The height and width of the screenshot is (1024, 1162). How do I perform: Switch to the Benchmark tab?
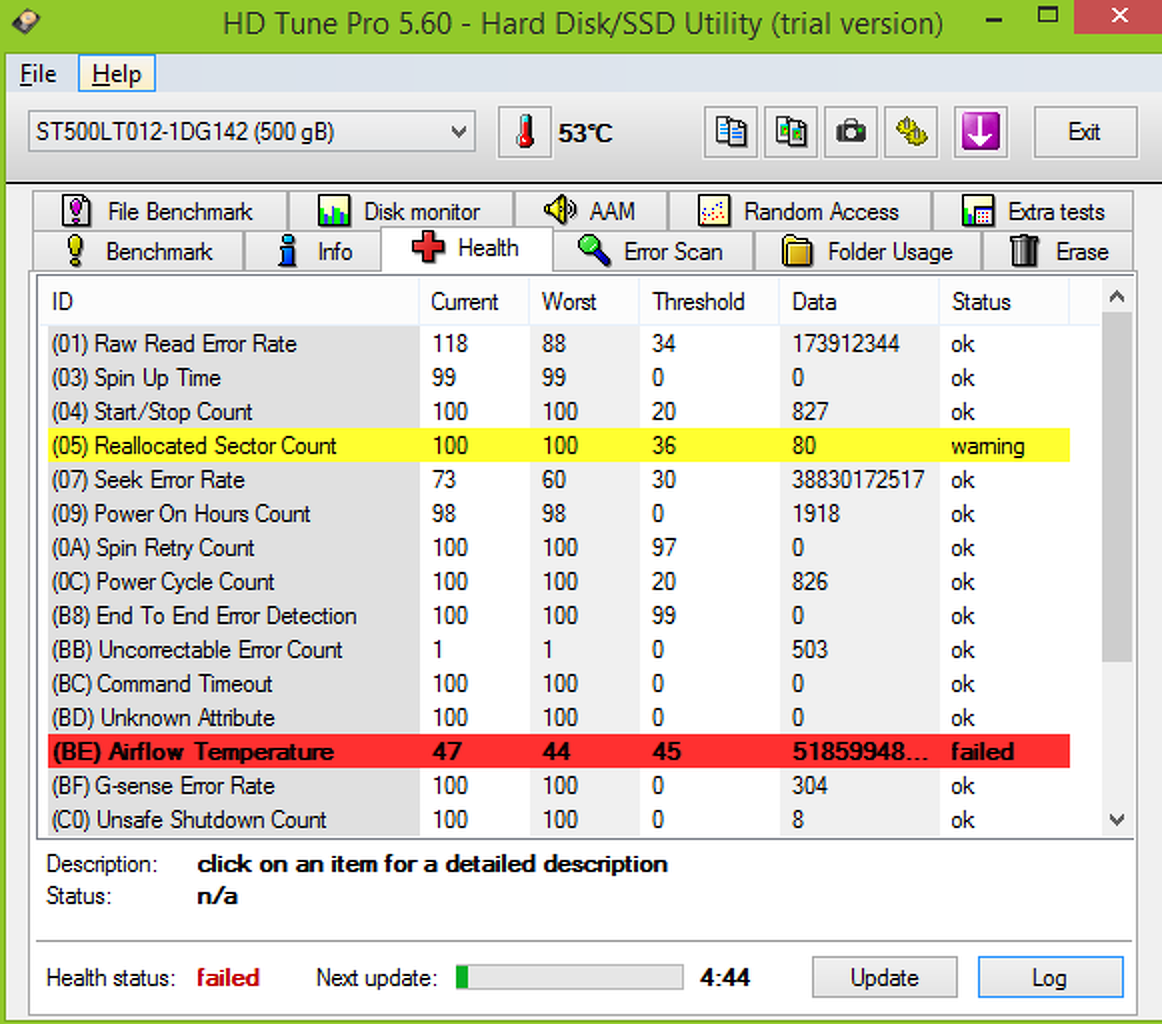pyautogui.click(x=139, y=251)
